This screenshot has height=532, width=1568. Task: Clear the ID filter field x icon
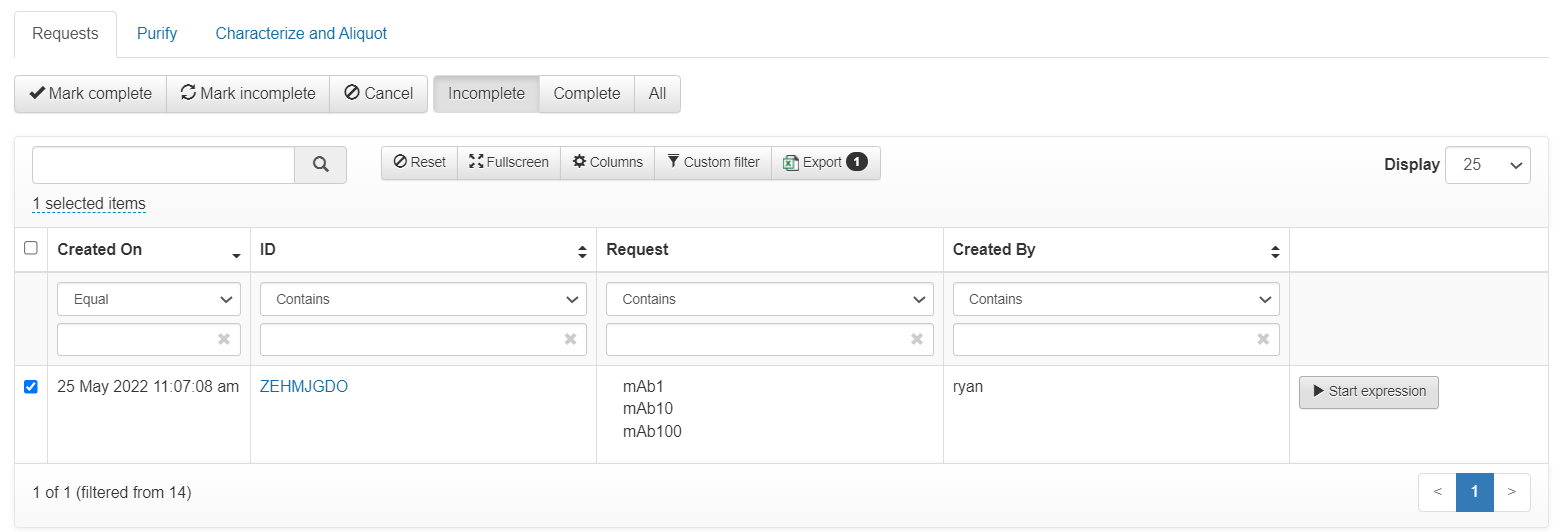click(570, 340)
